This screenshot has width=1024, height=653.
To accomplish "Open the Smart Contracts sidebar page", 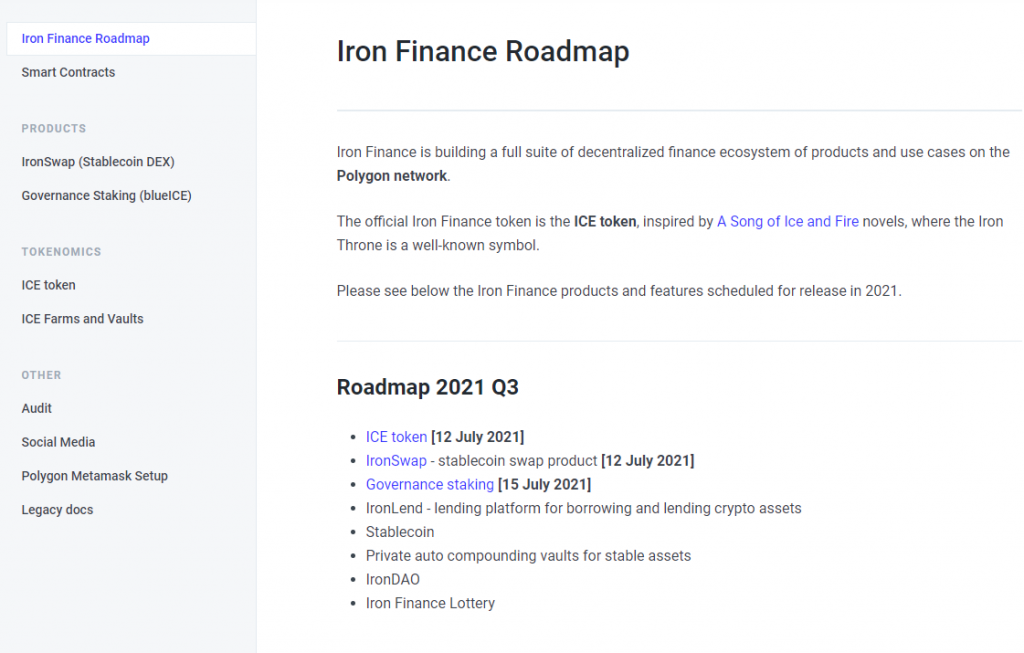I will 68,73.
